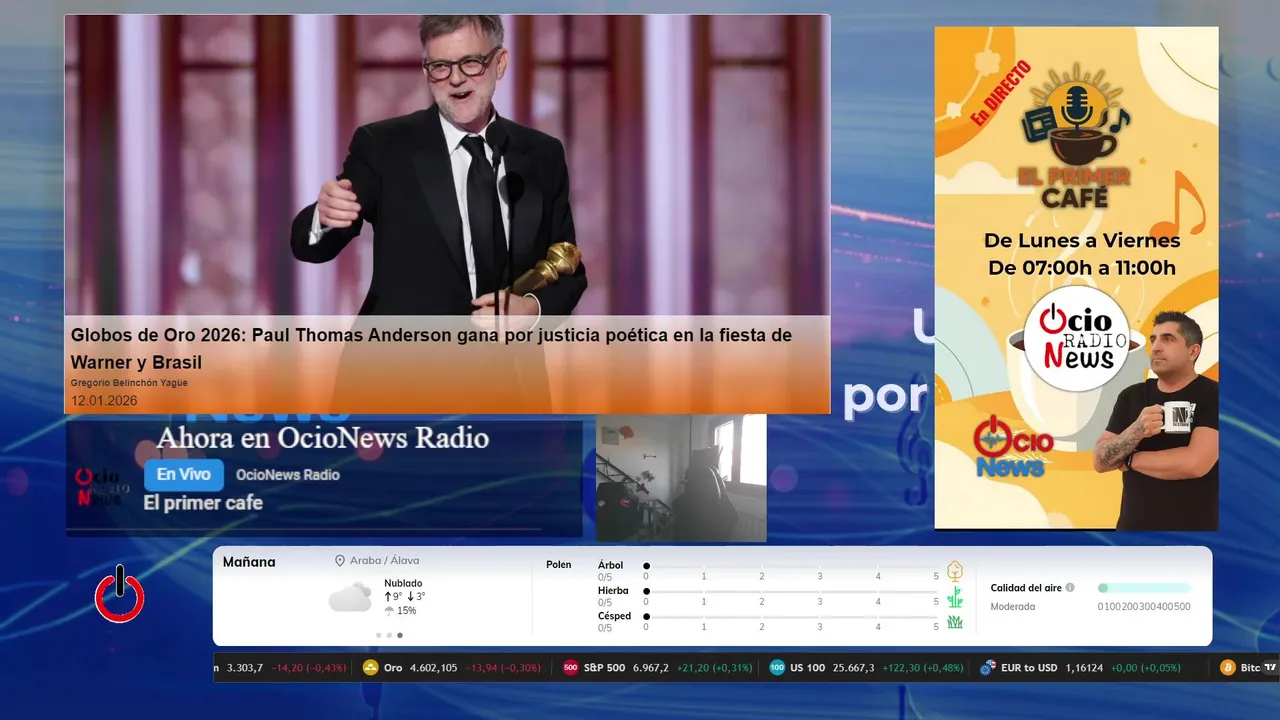Click the S&P 500 ticker name

[x=604, y=668]
